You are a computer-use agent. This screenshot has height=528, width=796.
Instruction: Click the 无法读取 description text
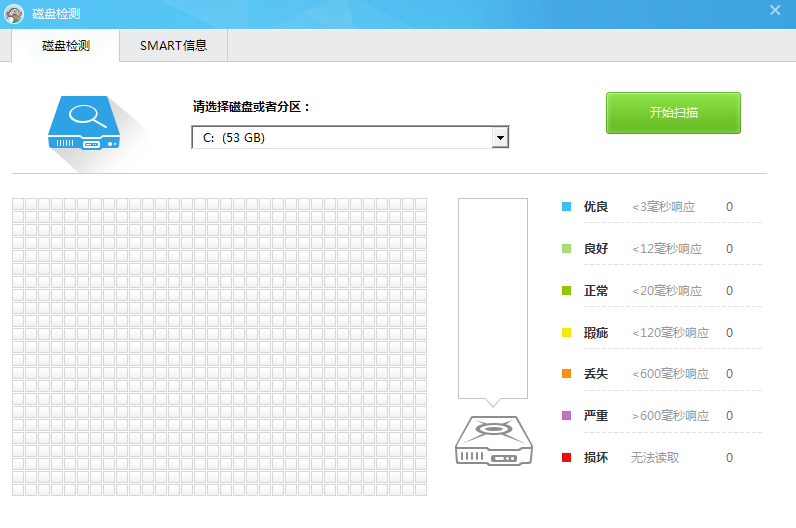point(655,457)
